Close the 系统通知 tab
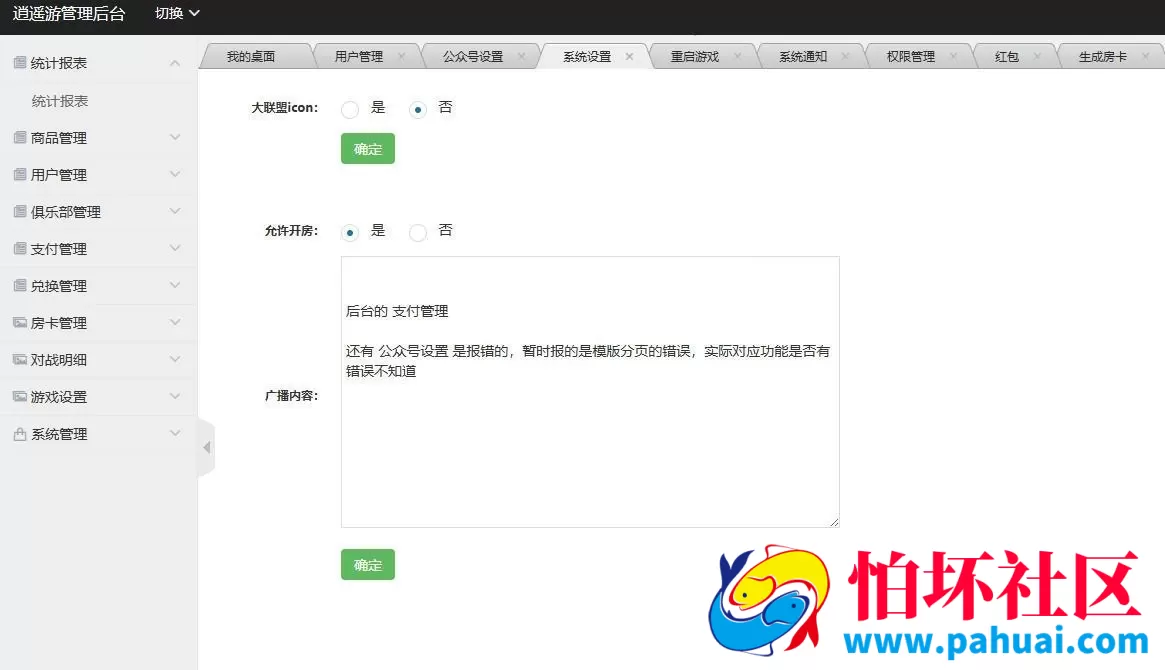 (845, 56)
